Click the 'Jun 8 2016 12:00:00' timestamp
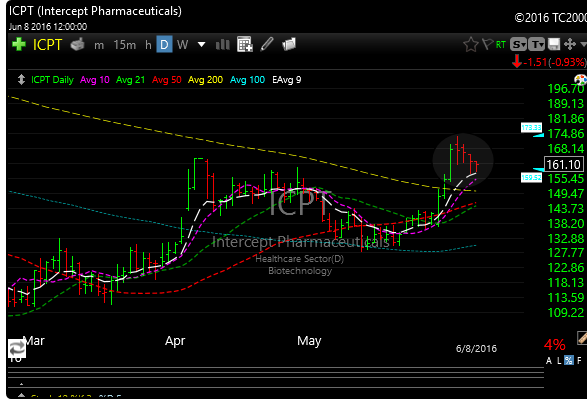Image resolution: width=587 pixels, height=399 pixels. tap(48, 27)
